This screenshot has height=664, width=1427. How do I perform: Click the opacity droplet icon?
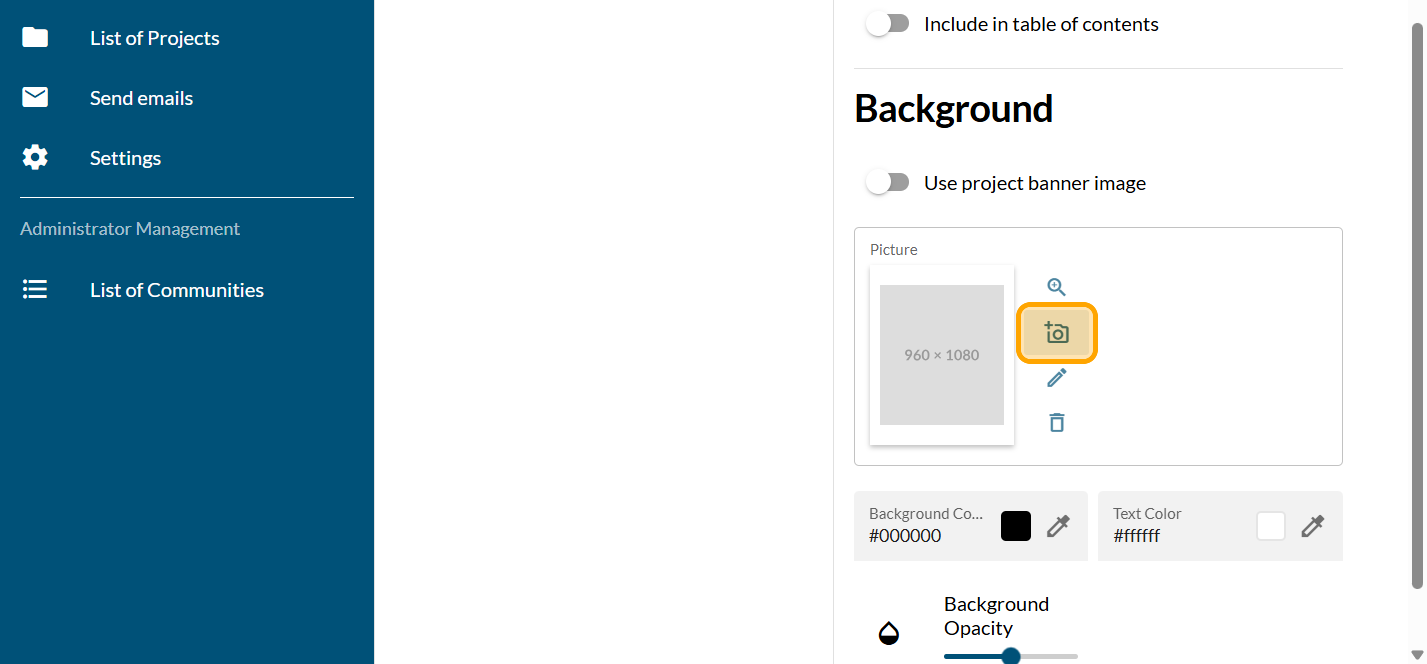pyautogui.click(x=888, y=632)
